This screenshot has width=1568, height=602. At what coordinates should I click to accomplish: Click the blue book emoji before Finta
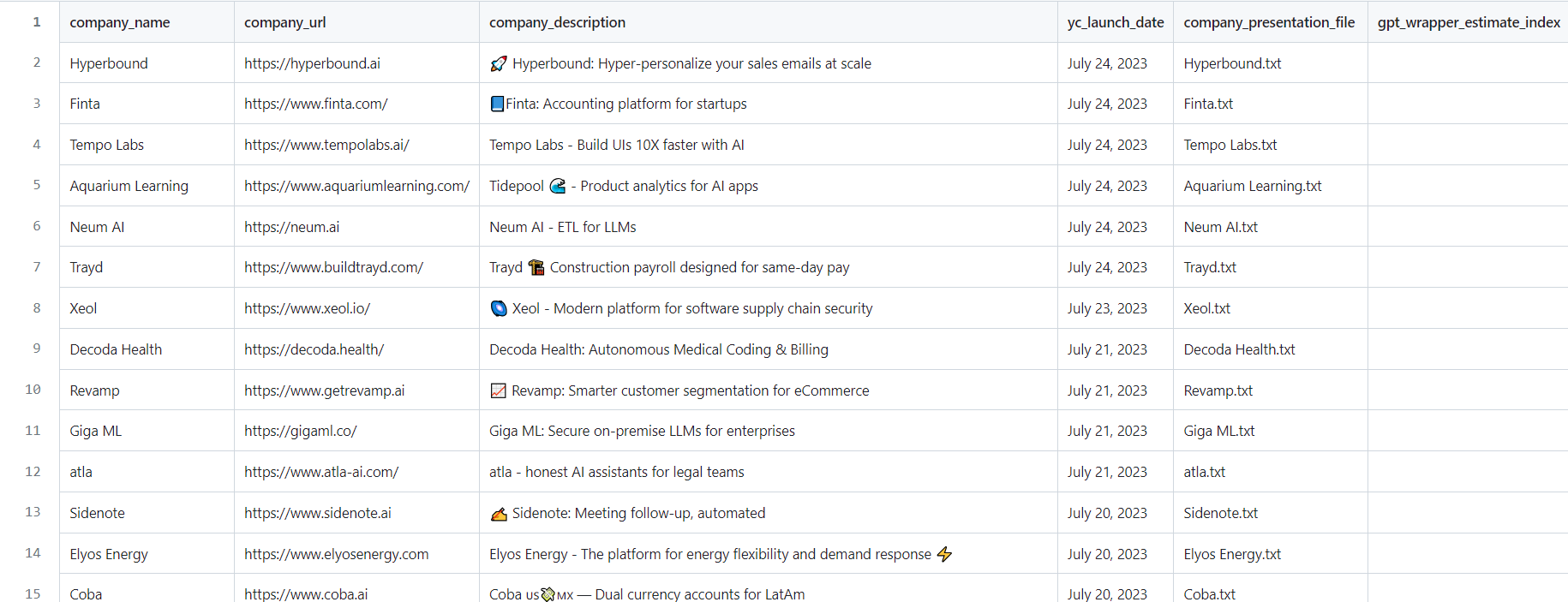497,104
